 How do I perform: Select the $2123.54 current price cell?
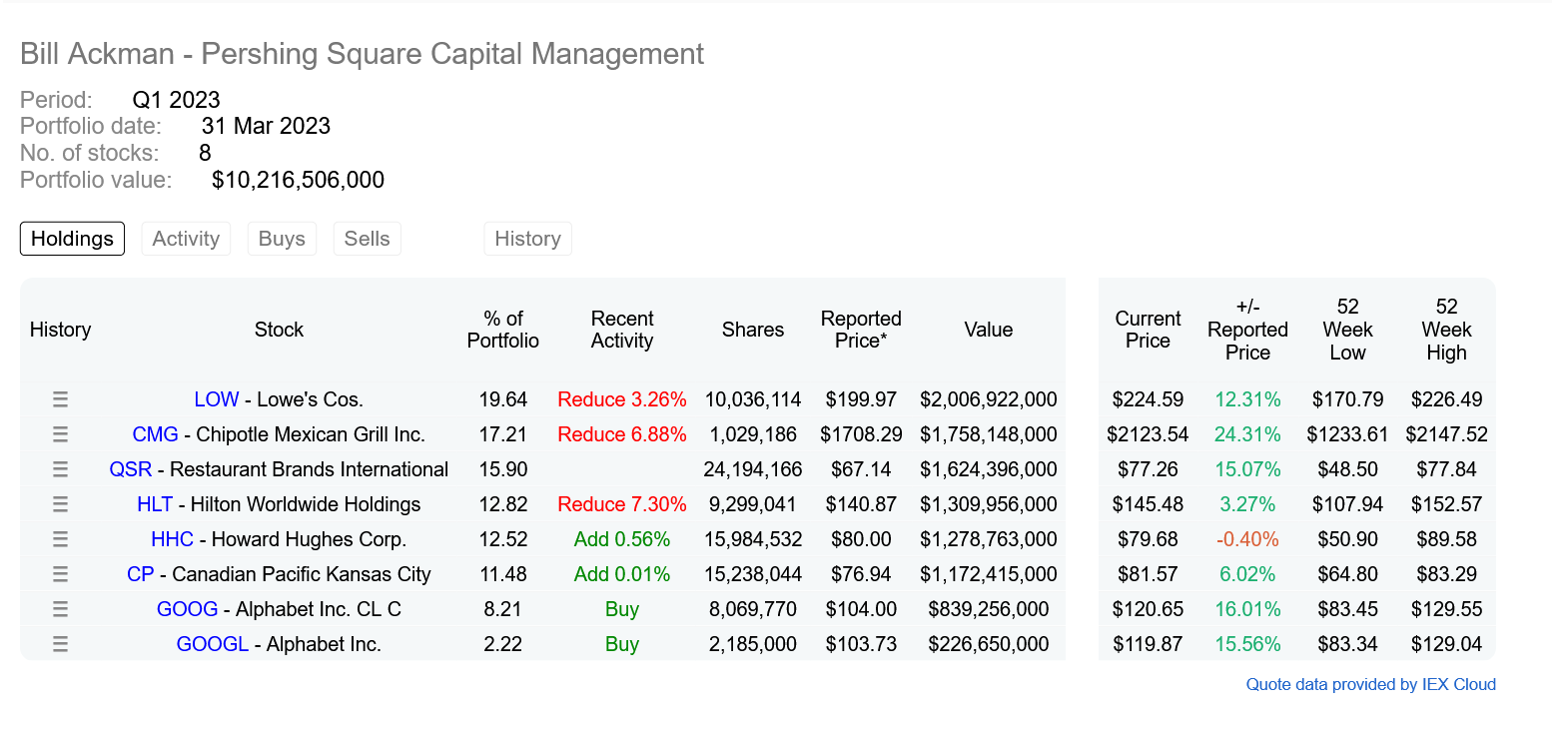1148,434
